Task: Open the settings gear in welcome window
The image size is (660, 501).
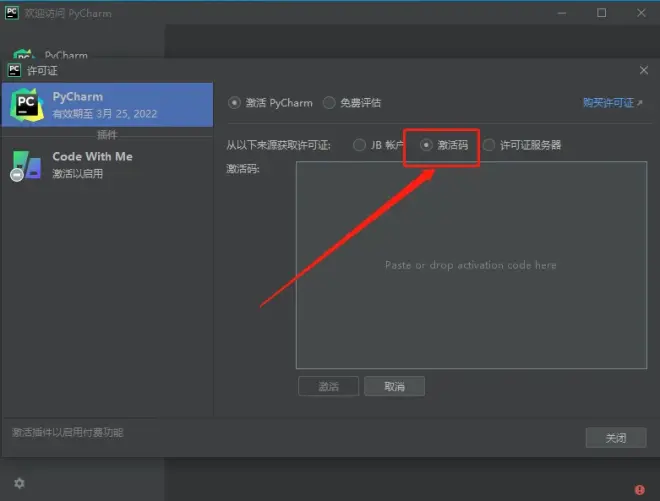Action: [x=19, y=483]
